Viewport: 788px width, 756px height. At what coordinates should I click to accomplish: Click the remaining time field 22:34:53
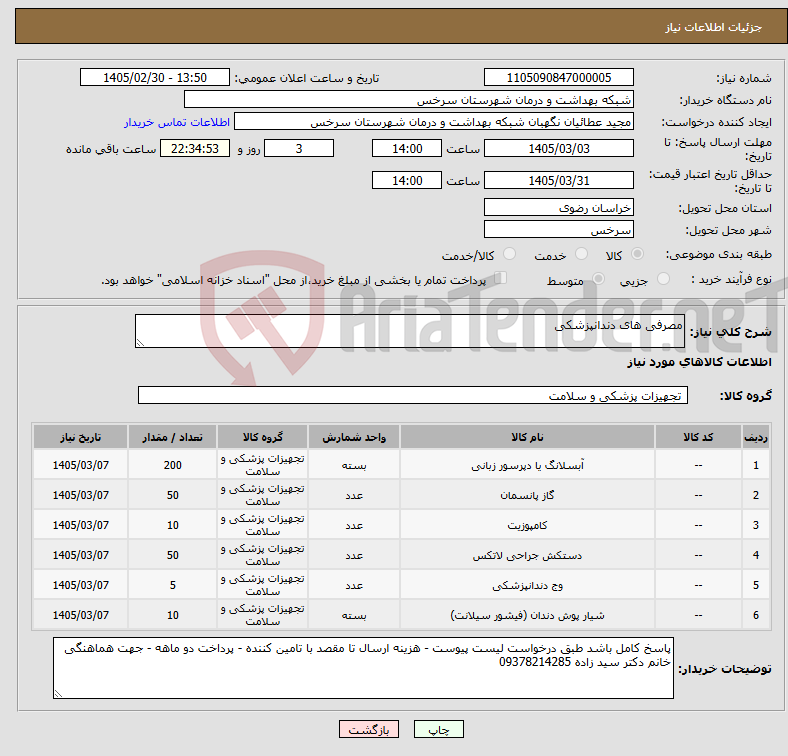point(195,148)
